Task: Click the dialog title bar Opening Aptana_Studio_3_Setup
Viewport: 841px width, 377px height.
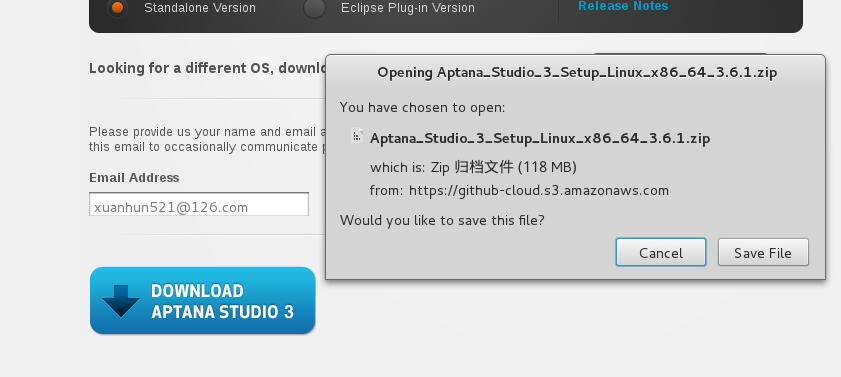Action: pyautogui.click(x=577, y=72)
